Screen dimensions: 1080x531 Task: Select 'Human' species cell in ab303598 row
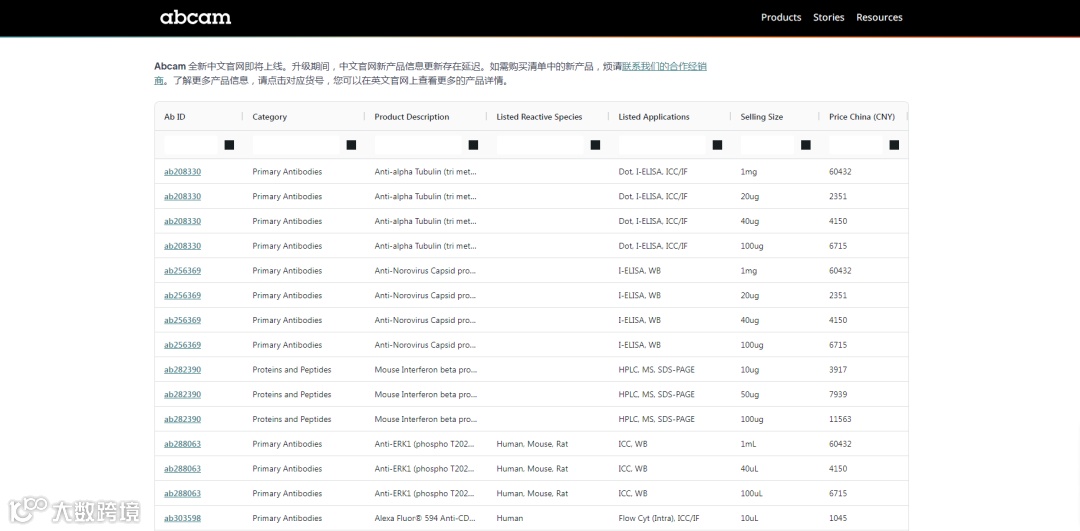tap(510, 519)
